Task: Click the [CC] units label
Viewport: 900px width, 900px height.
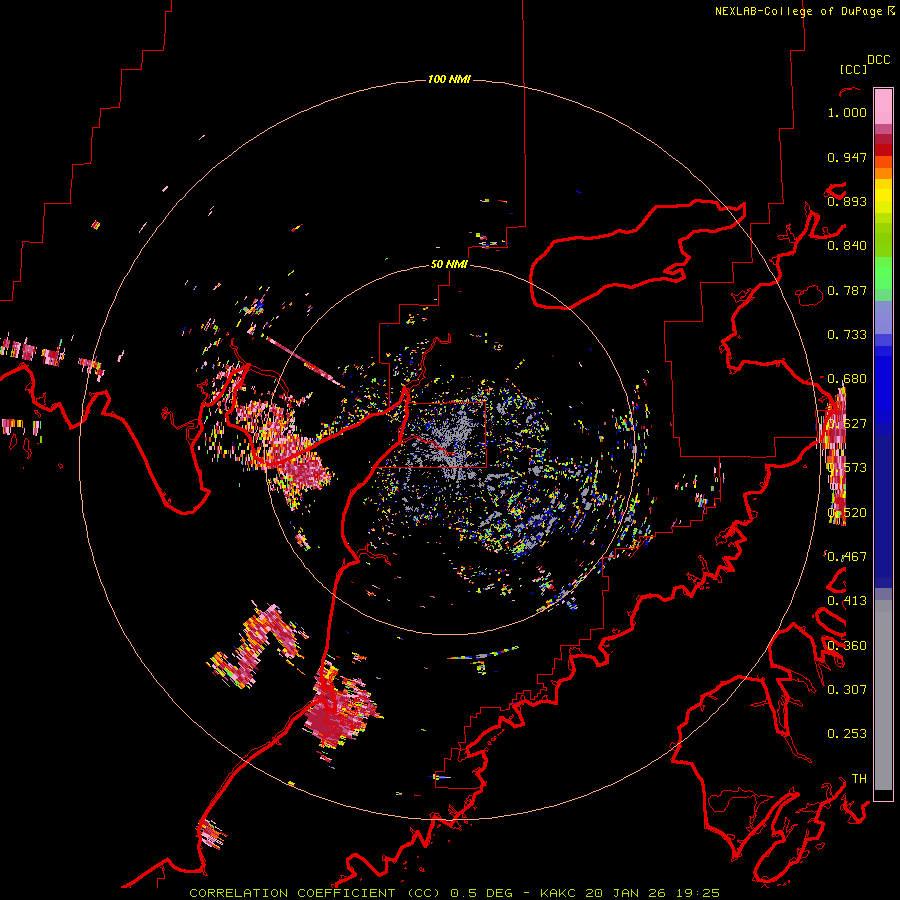Action: click(x=853, y=69)
